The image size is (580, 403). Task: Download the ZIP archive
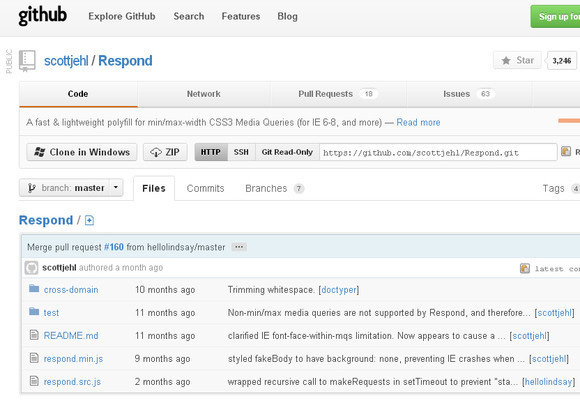pyautogui.click(x=165, y=152)
